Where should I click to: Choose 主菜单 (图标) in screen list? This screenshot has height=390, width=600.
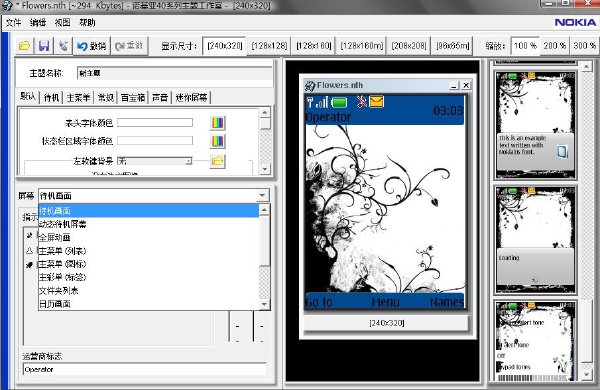[x=149, y=264]
